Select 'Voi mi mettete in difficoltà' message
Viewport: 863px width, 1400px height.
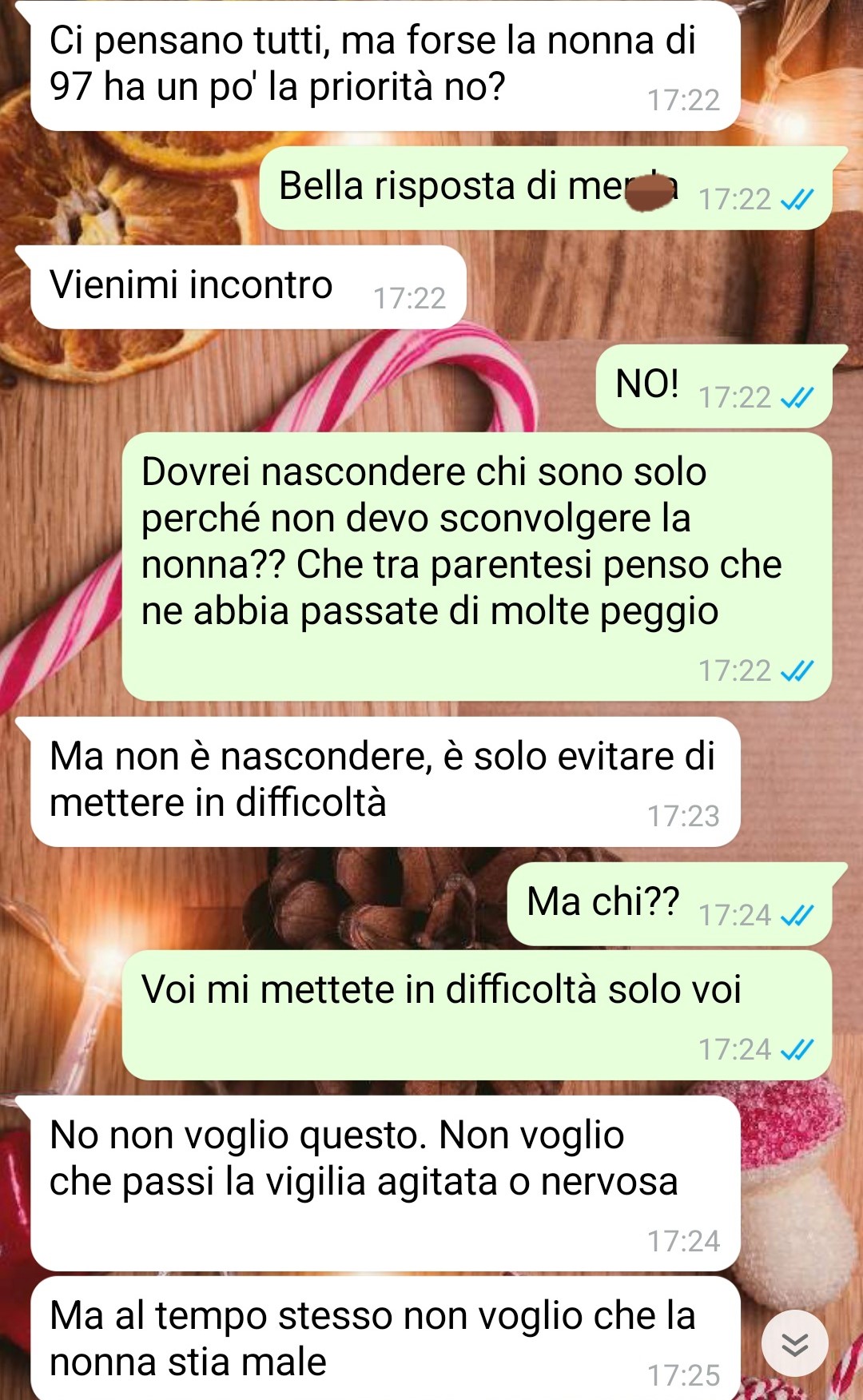click(x=477, y=1015)
